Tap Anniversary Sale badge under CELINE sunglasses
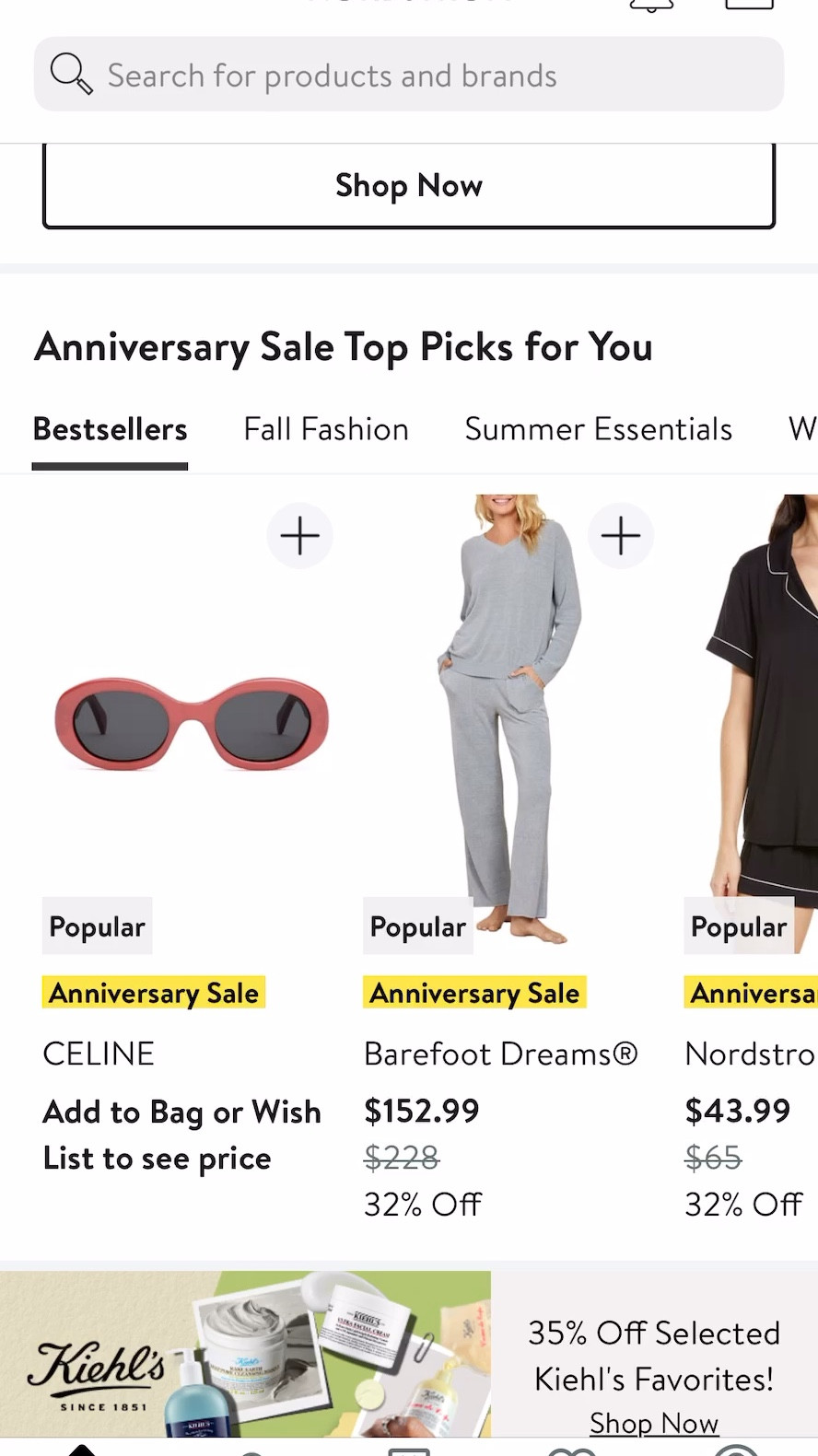818x1456 pixels. click(154, 993)
